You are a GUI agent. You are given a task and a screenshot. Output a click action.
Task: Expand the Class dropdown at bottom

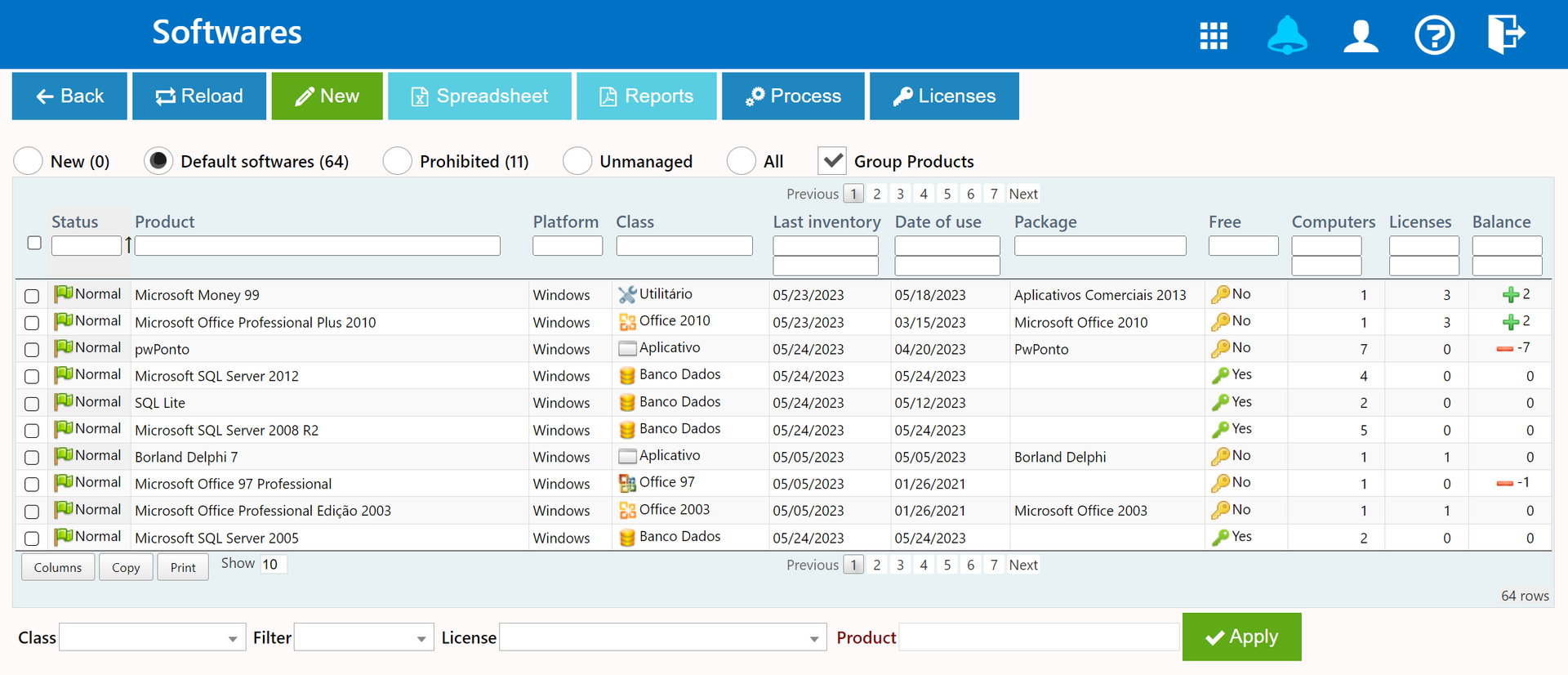click(153, 638)
